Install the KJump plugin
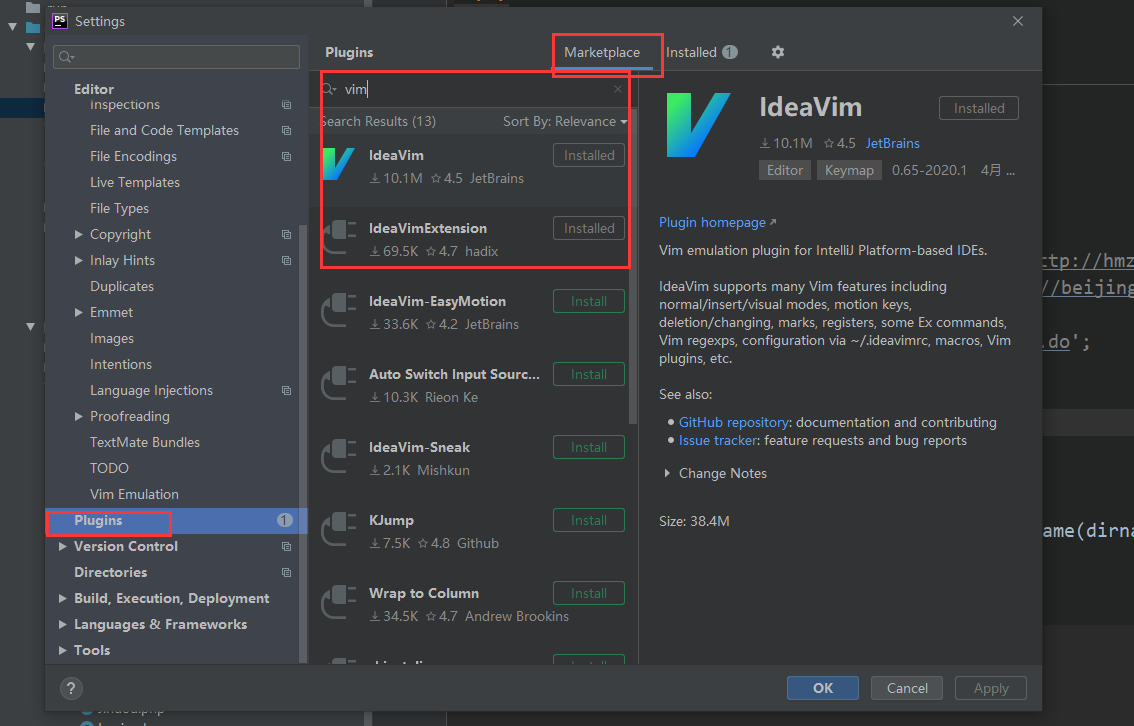 (589, 521)
